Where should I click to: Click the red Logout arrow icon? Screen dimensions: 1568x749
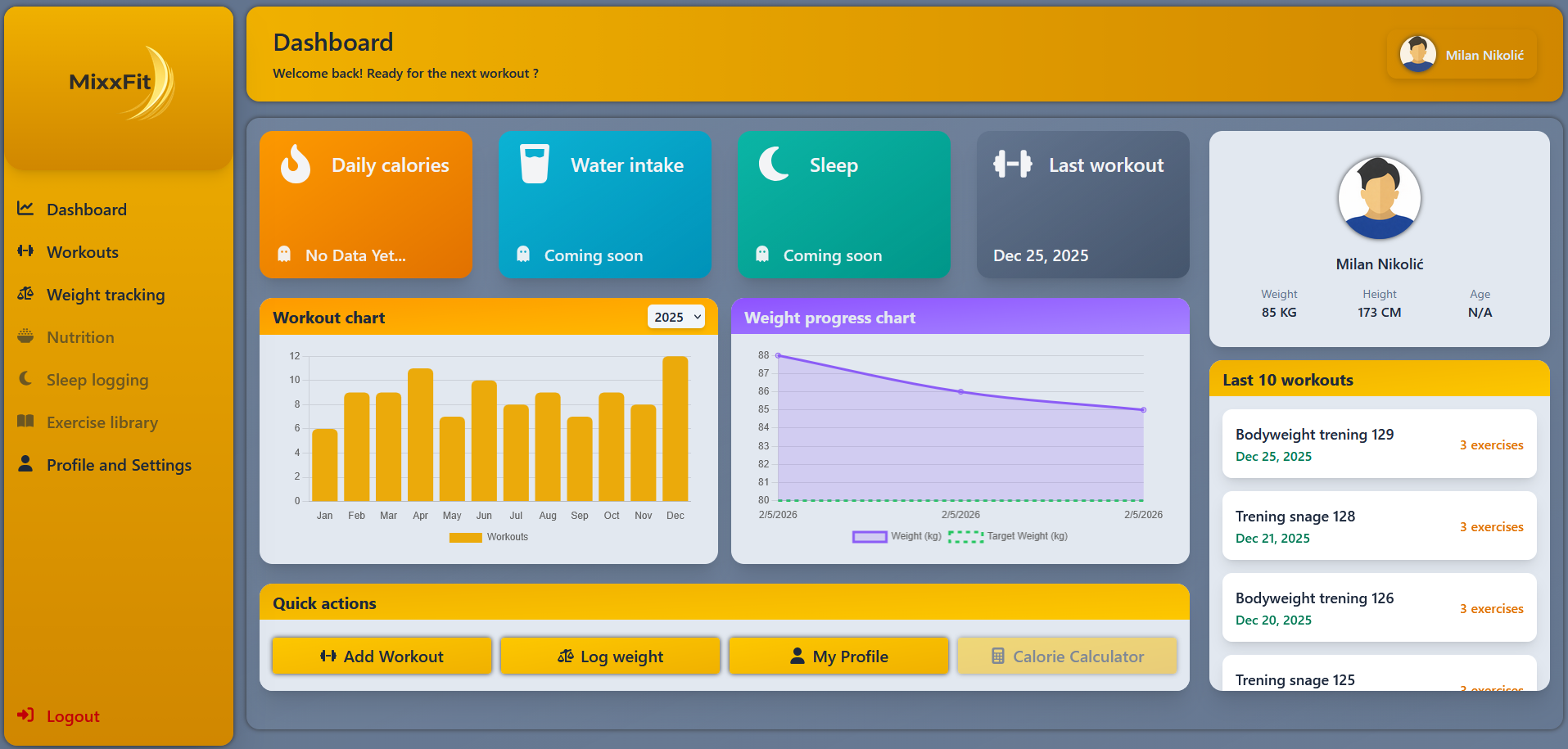click(x=25, y=715)
